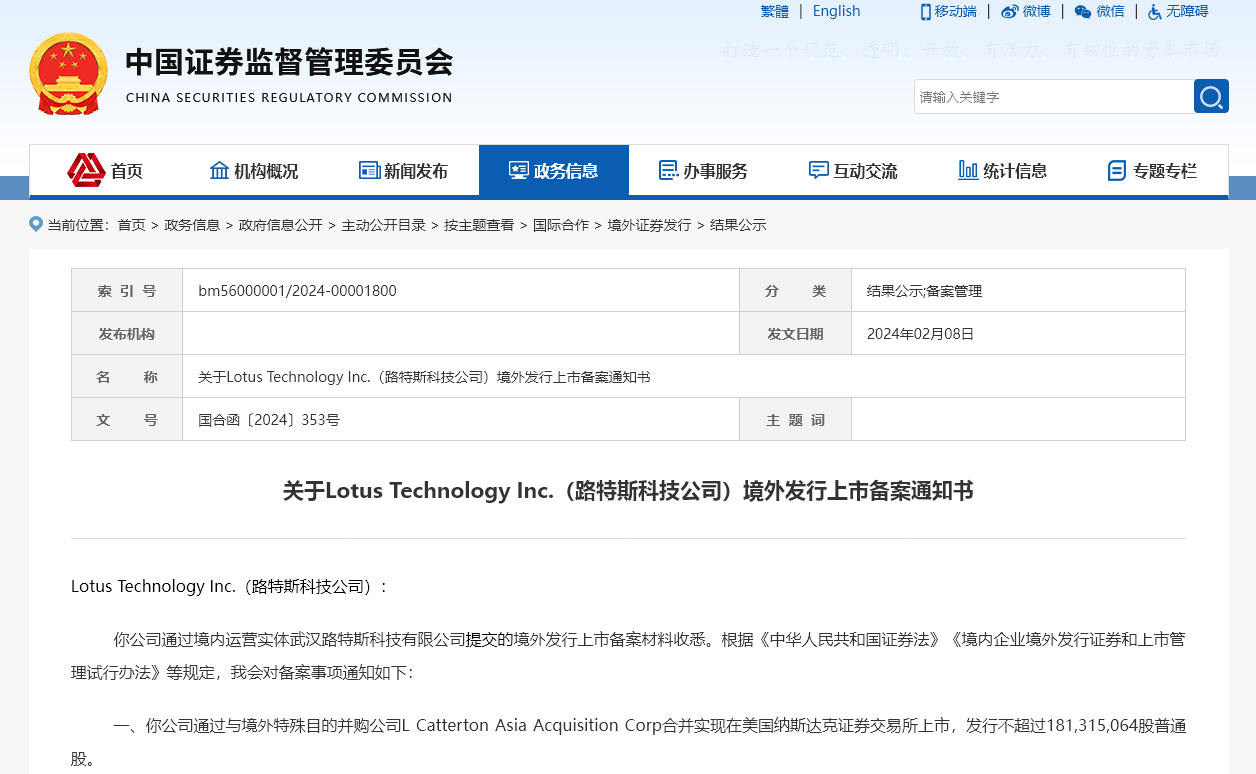The height and width of the screenshot is (774, 1256).
Task: Click the CSRC national emblem logo
Action: click(x=68, y=74)
